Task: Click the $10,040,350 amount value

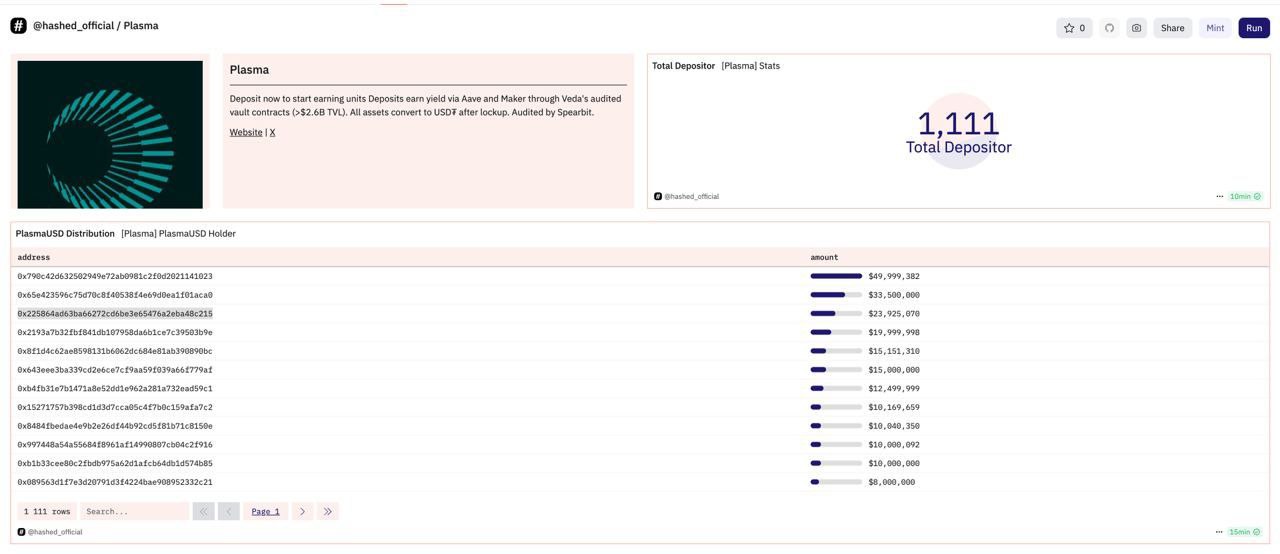Action: click(x=893, y=426)
